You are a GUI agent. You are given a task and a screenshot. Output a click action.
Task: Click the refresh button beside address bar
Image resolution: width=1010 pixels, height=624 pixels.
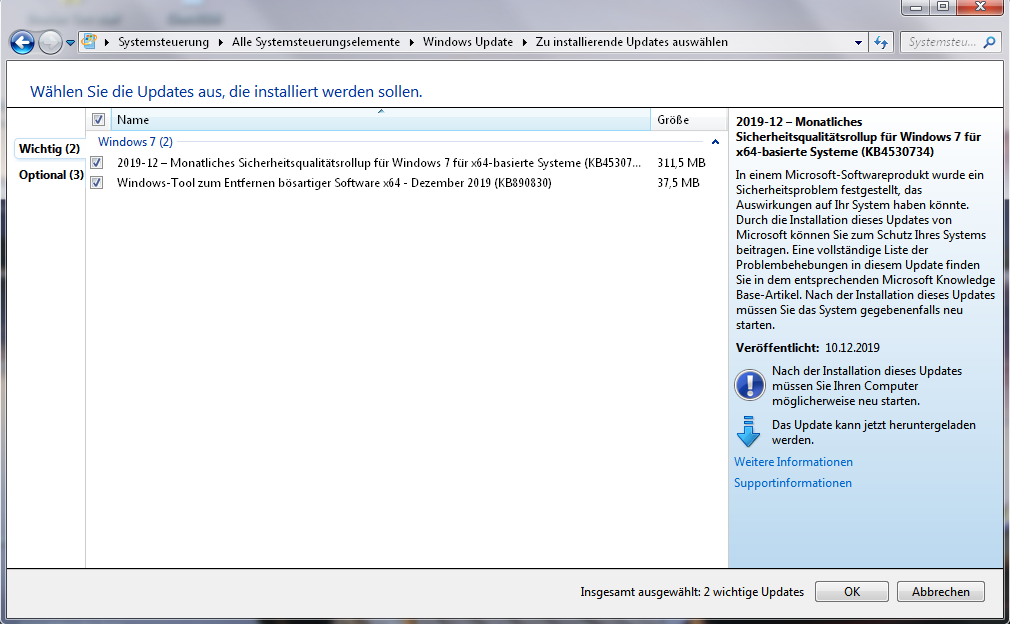(881, 43)
